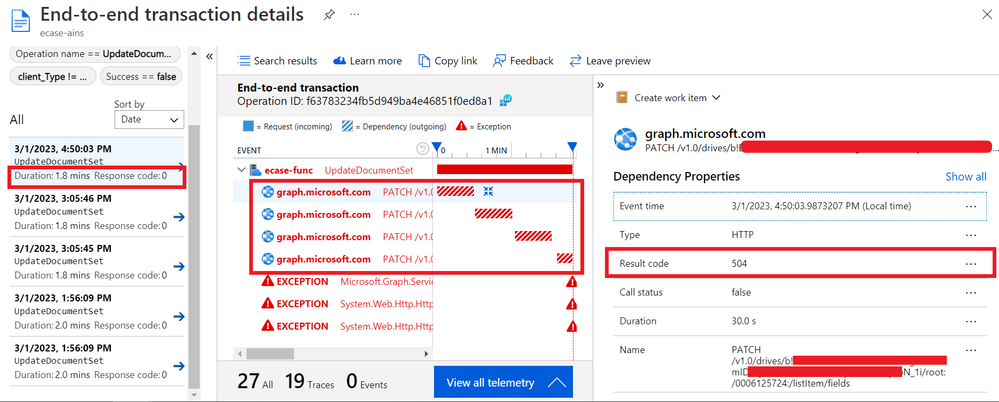Click the Learn more cloud icon

click(x=340, y=61)
